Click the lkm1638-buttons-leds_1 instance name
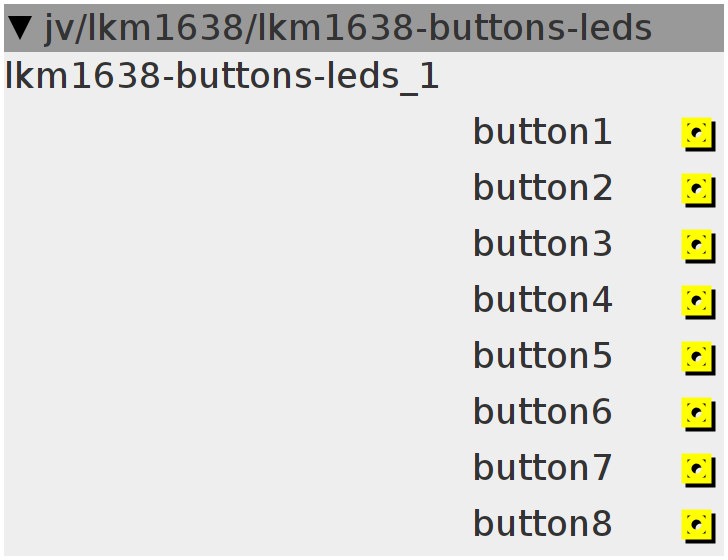 tap(221, 77)
